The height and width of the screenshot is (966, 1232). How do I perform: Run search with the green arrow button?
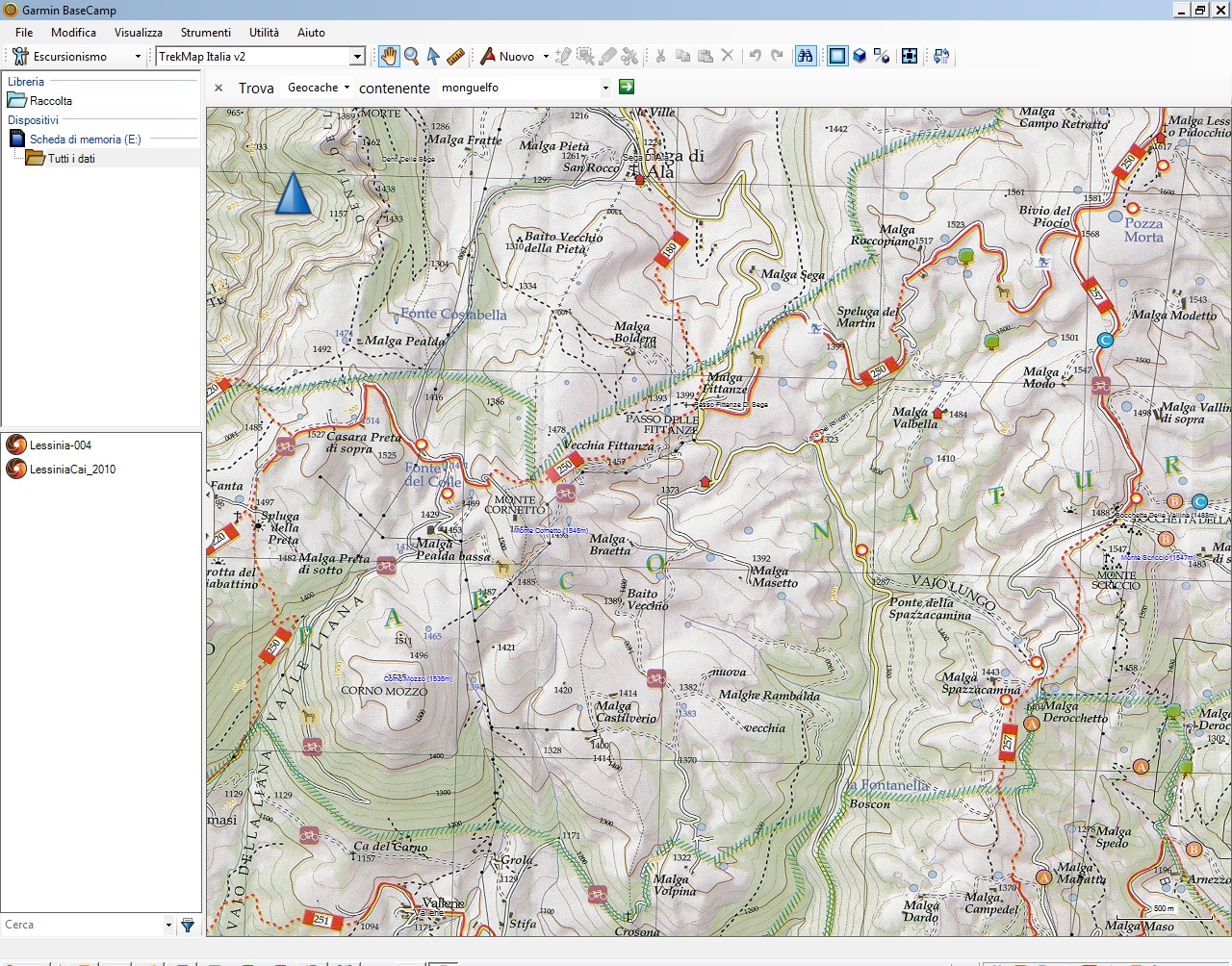pyautogui.click(x=626, y=87)
